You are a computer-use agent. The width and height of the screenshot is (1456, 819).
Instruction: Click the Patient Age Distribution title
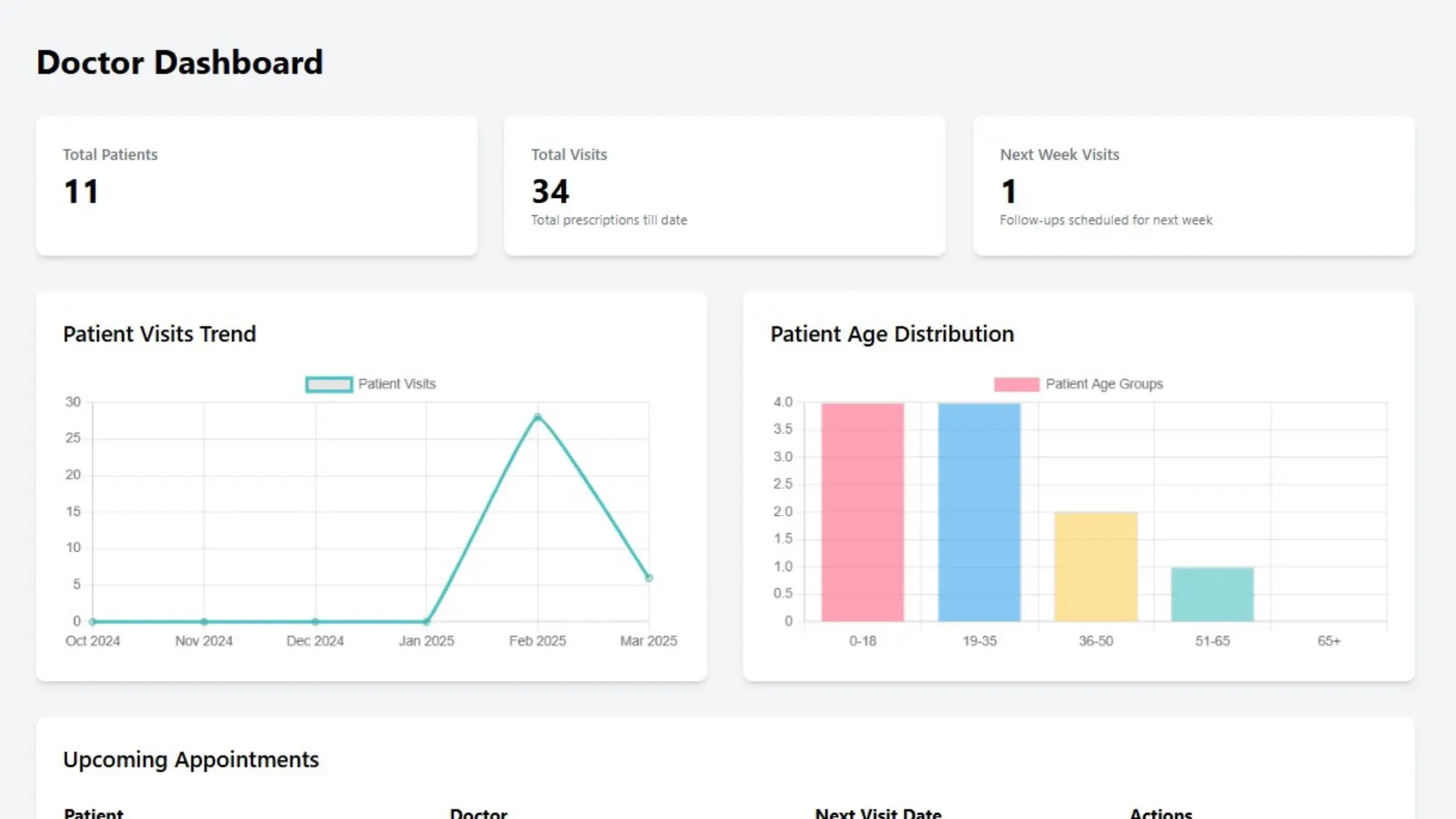coord(892,334)
